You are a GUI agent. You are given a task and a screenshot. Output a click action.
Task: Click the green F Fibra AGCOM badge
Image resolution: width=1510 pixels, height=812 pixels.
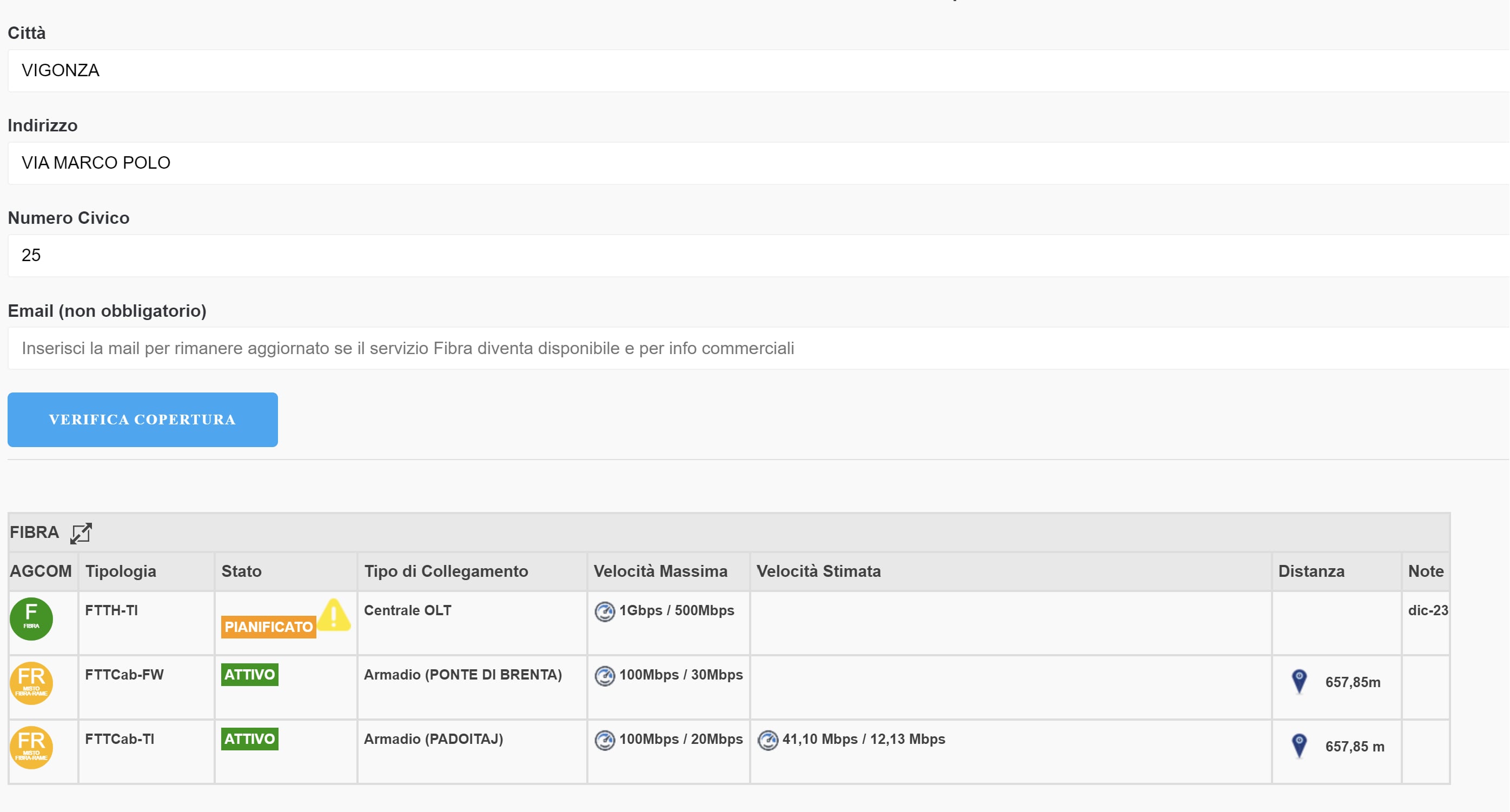(32, 618)
